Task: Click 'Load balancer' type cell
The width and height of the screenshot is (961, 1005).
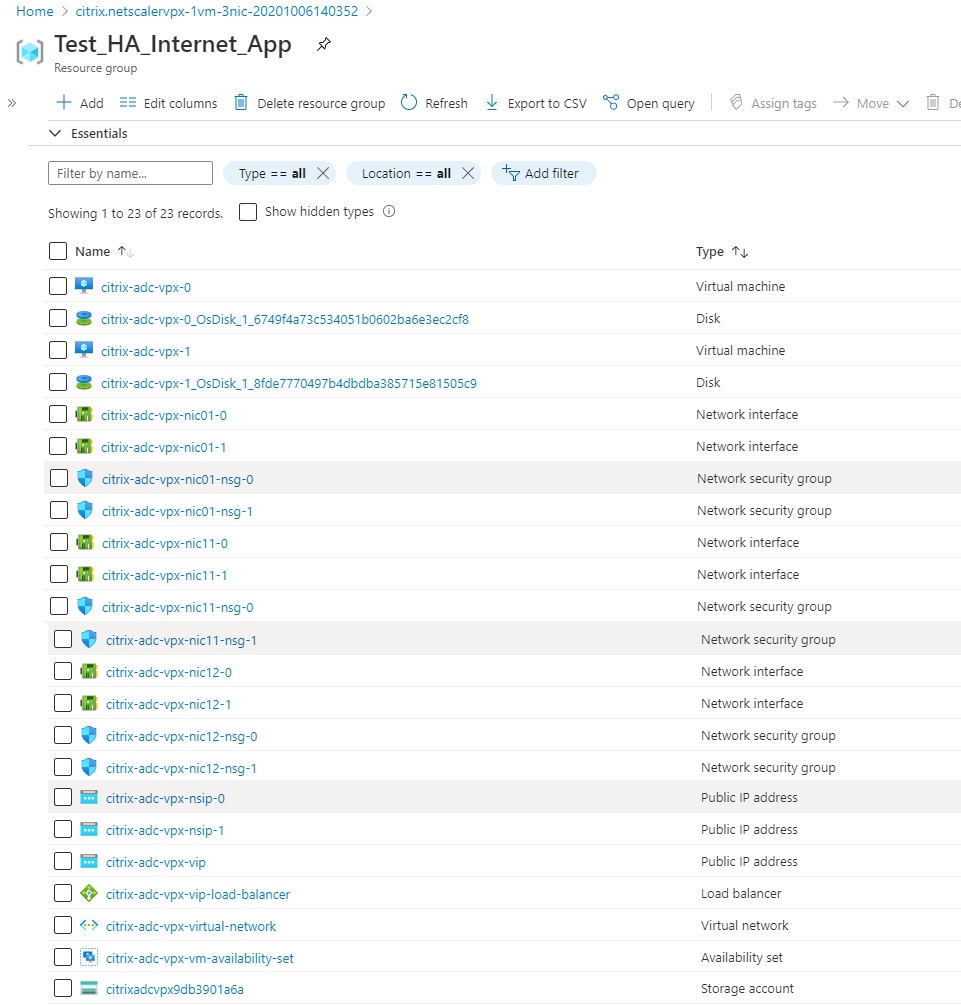Action: click(741, 893)
